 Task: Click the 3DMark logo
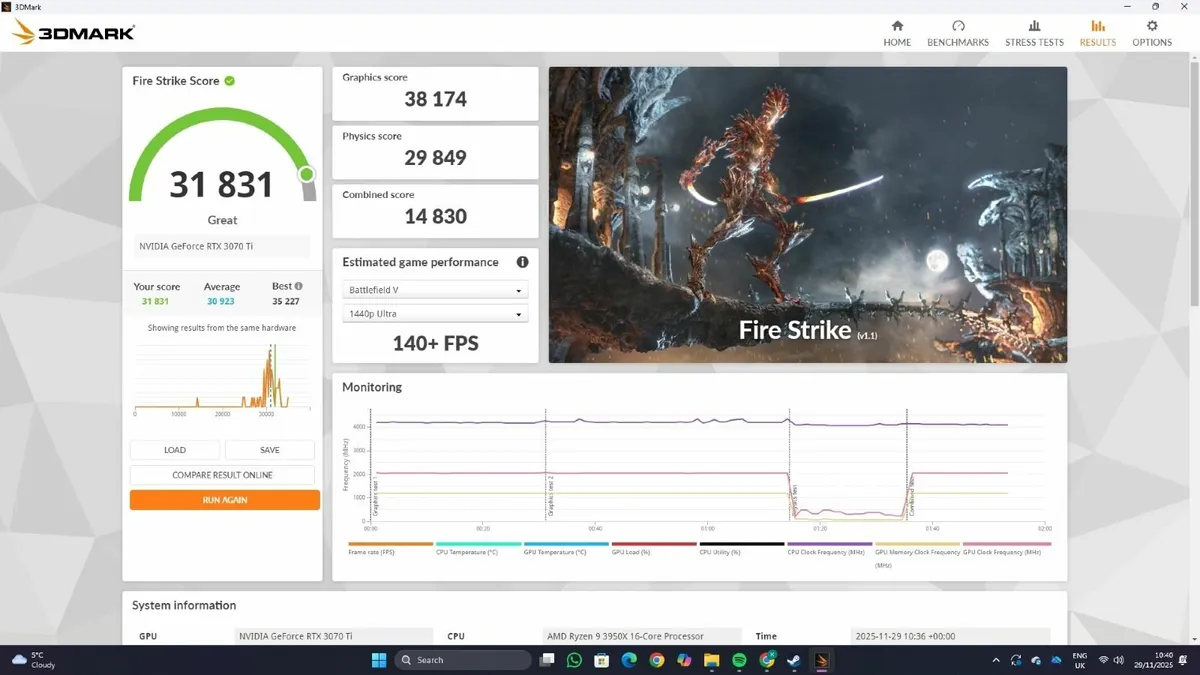click(70, 31)
